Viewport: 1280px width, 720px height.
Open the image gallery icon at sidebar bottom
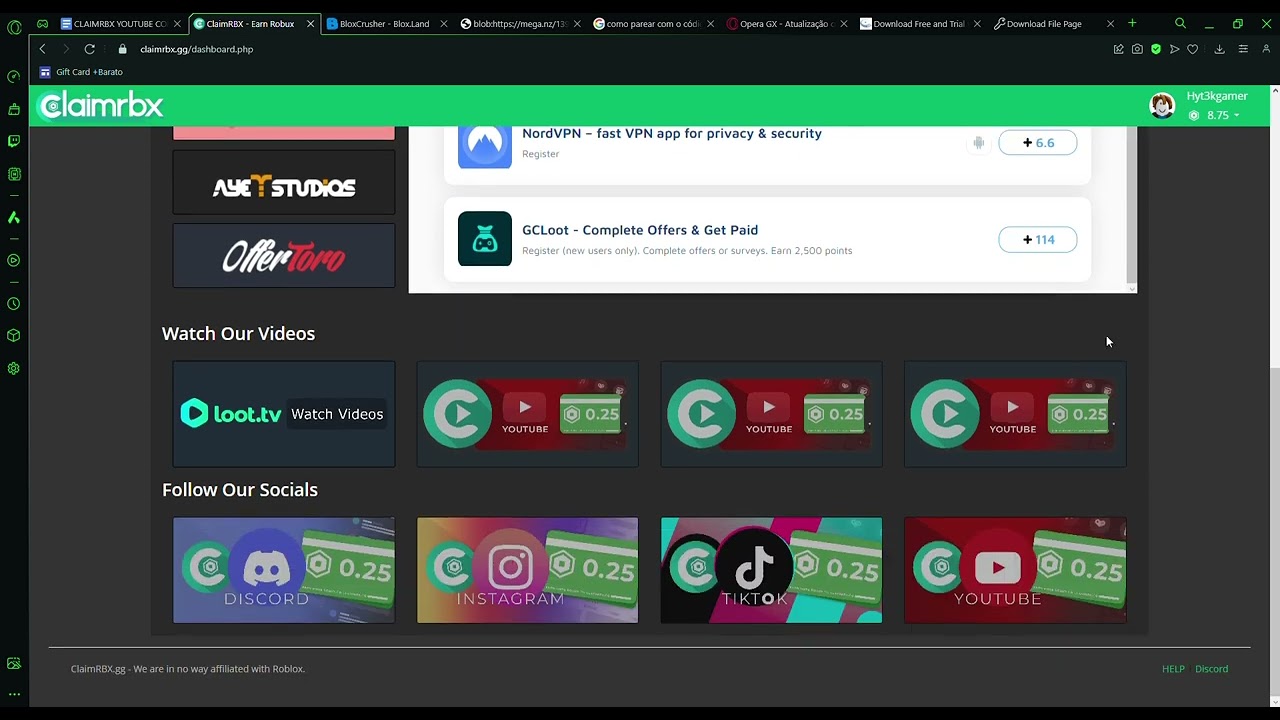coord(14,663)
